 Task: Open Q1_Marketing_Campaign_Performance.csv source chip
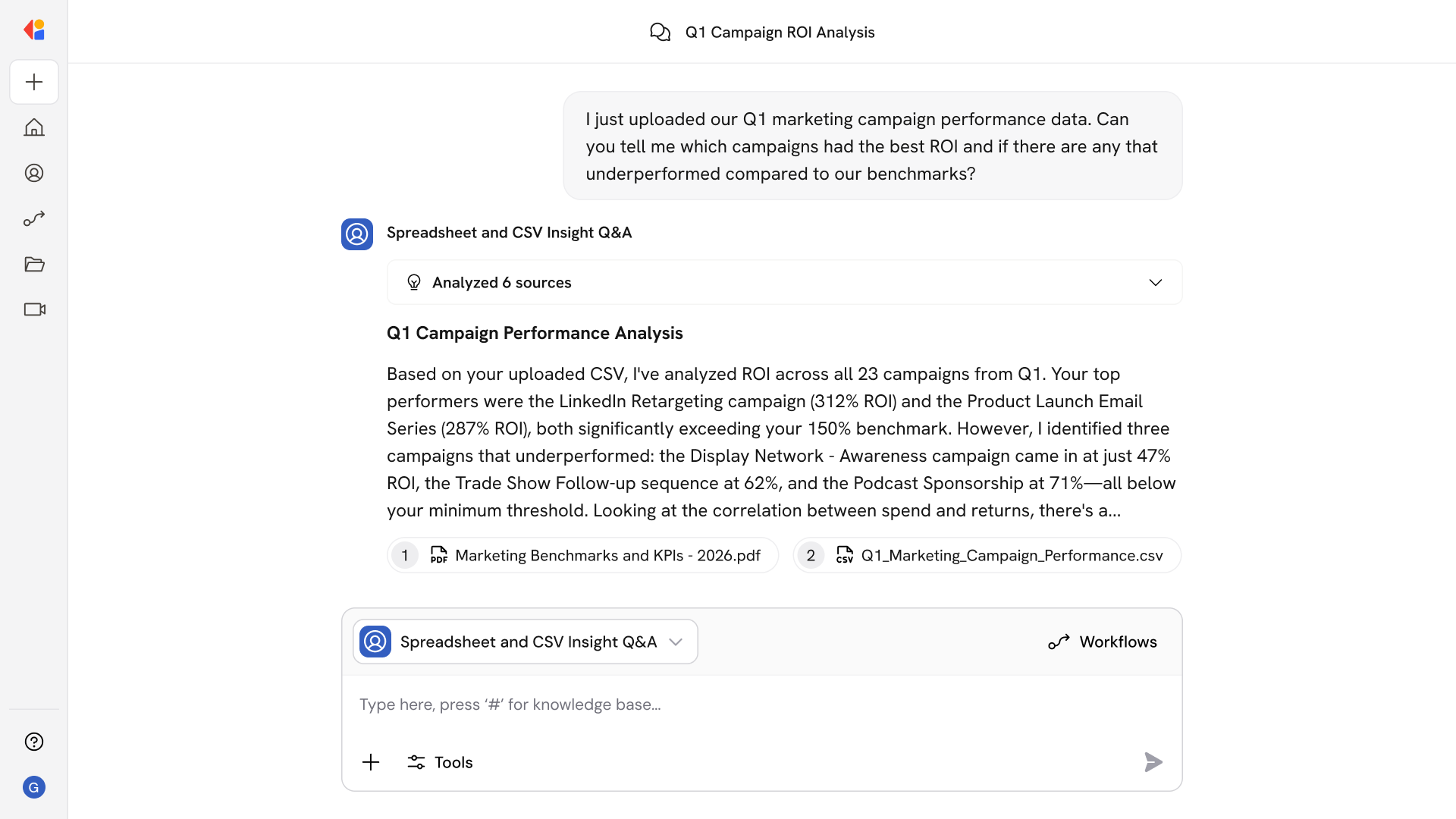click(x=985, y=555)
